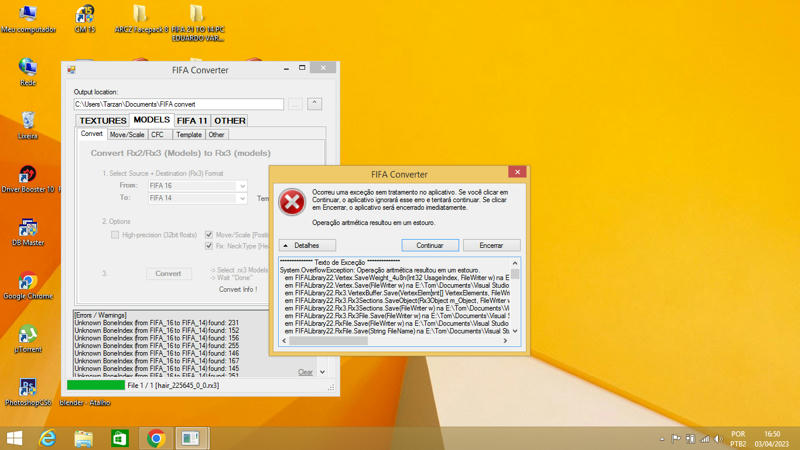
Task: Select System.OverflowException line in details
Action: [x=380, y=270]
